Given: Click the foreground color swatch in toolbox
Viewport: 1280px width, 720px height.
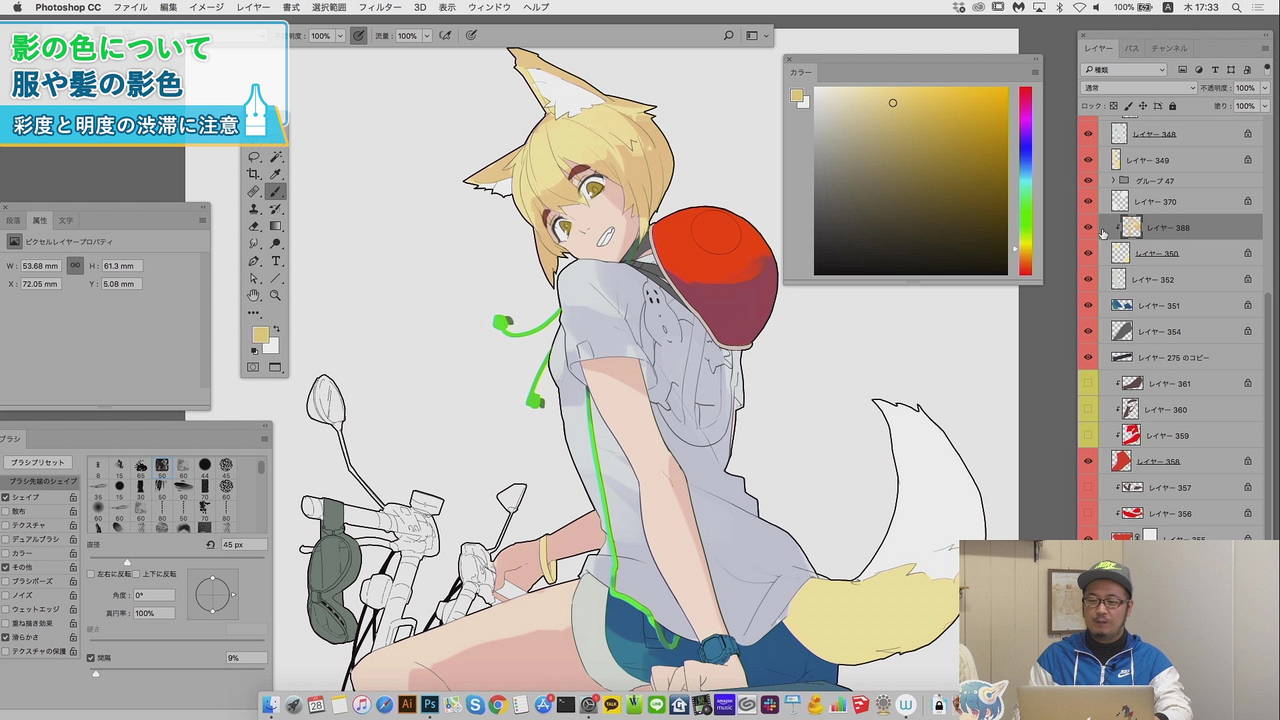Looking at the screenshot, I should 260,335.
